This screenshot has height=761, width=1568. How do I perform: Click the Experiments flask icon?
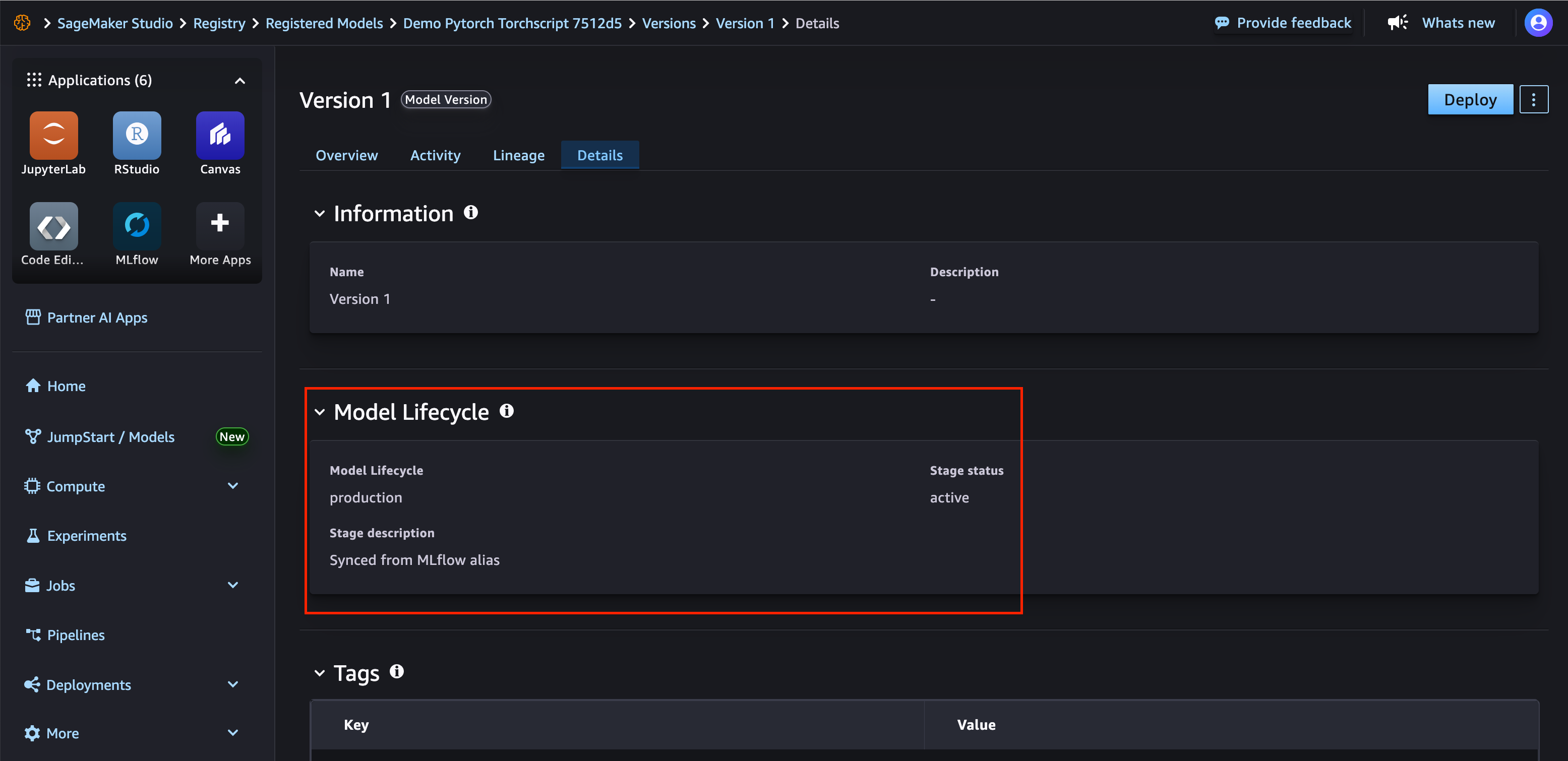[33, 536]
